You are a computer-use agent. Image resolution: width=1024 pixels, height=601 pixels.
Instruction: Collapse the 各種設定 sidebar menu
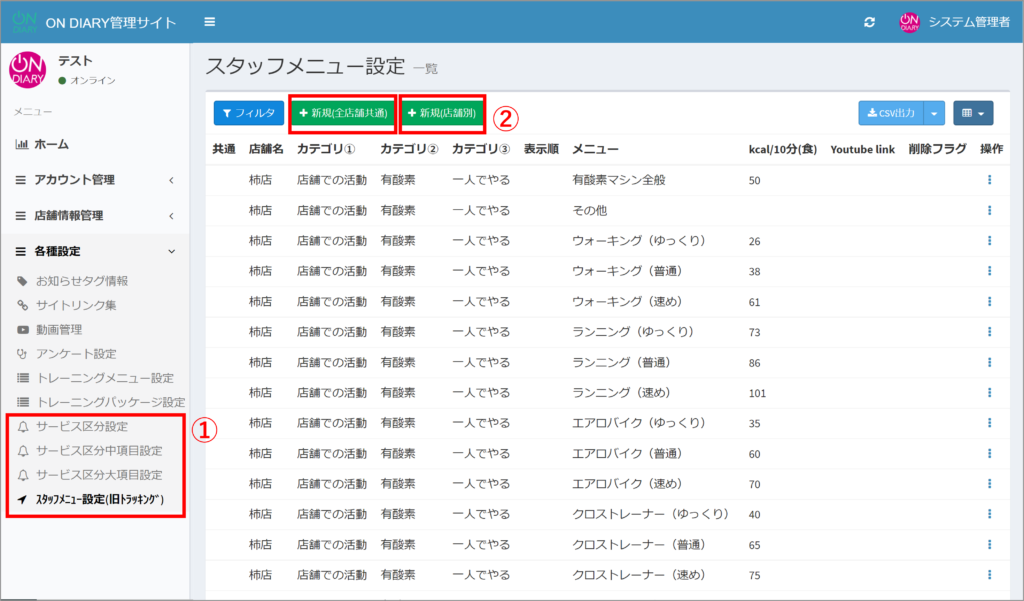point(94,251)
